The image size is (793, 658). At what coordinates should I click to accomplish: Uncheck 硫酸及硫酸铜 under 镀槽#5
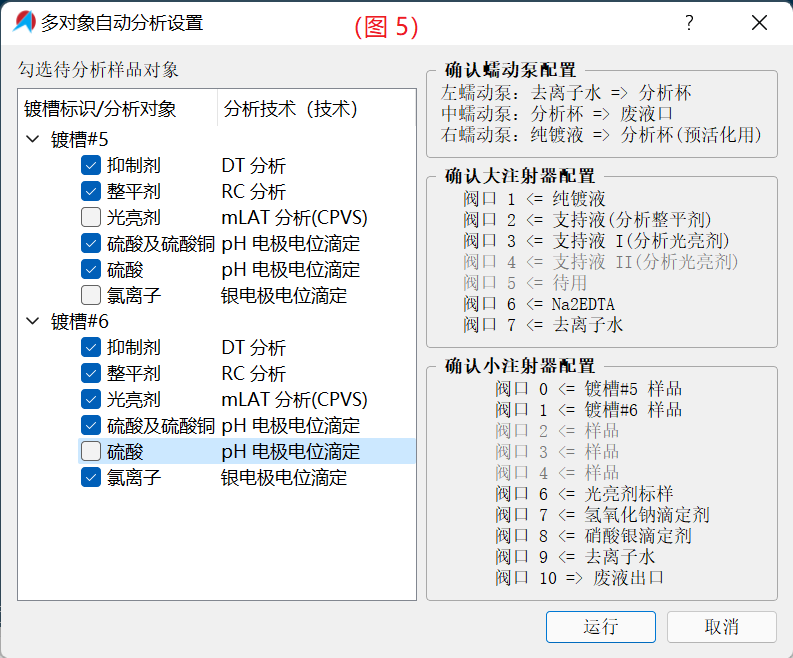[91, 244]
